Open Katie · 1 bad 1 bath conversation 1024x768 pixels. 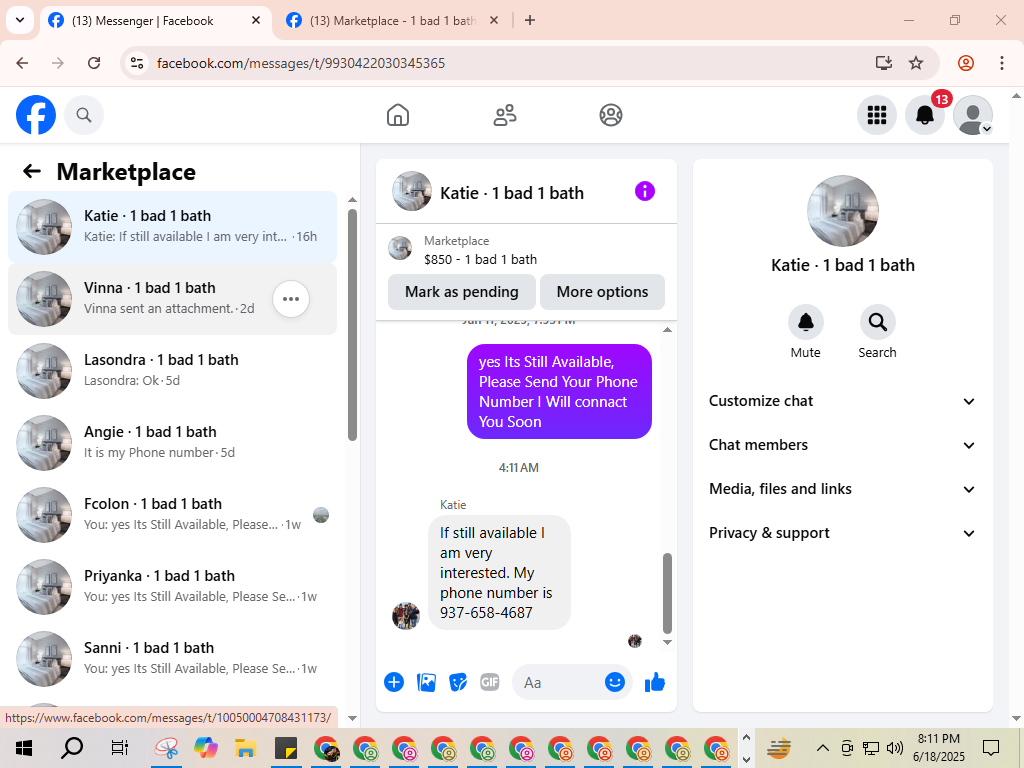[172, 227]
